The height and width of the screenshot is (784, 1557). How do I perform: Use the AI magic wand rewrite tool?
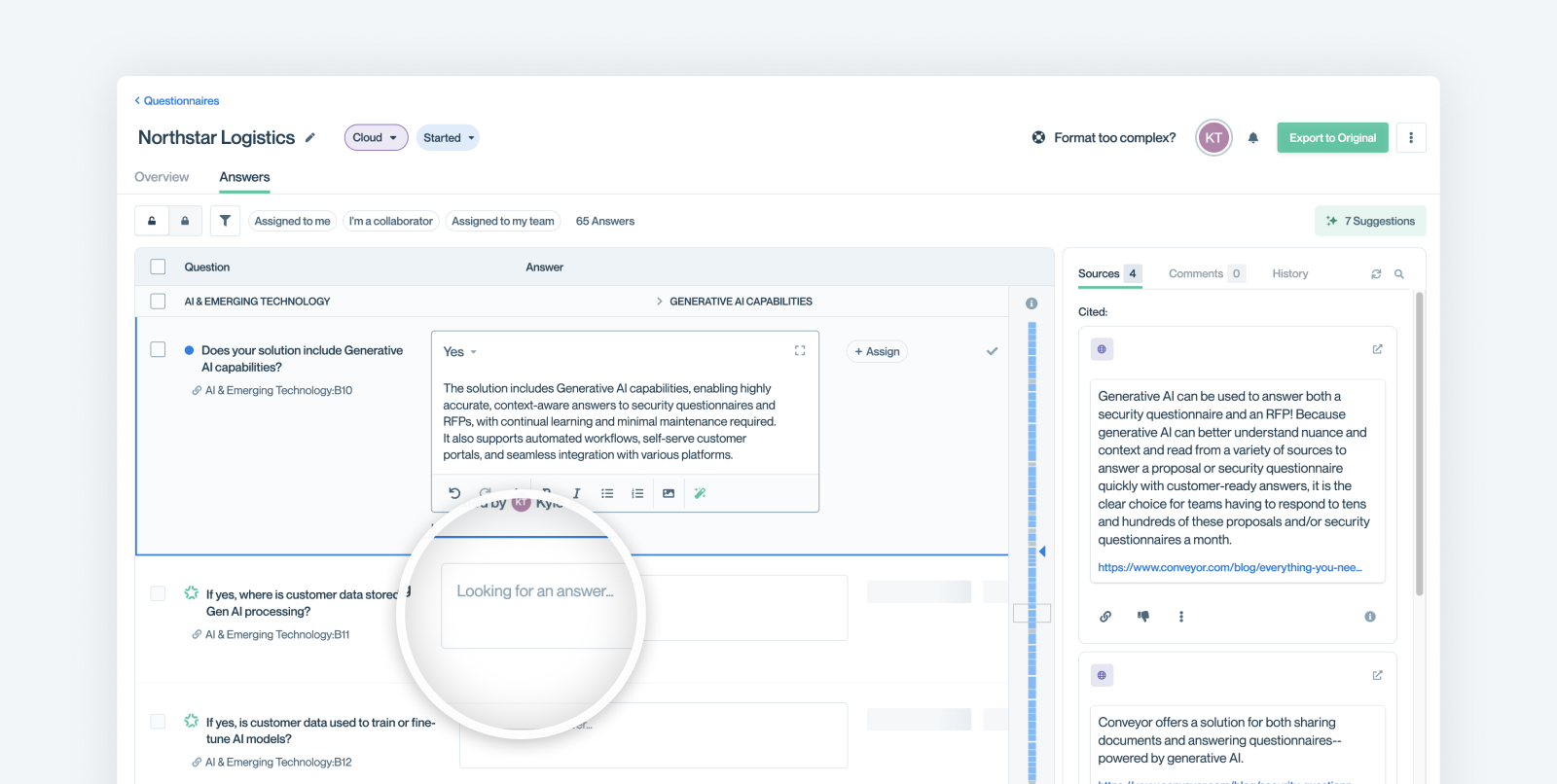coord(700,493)
